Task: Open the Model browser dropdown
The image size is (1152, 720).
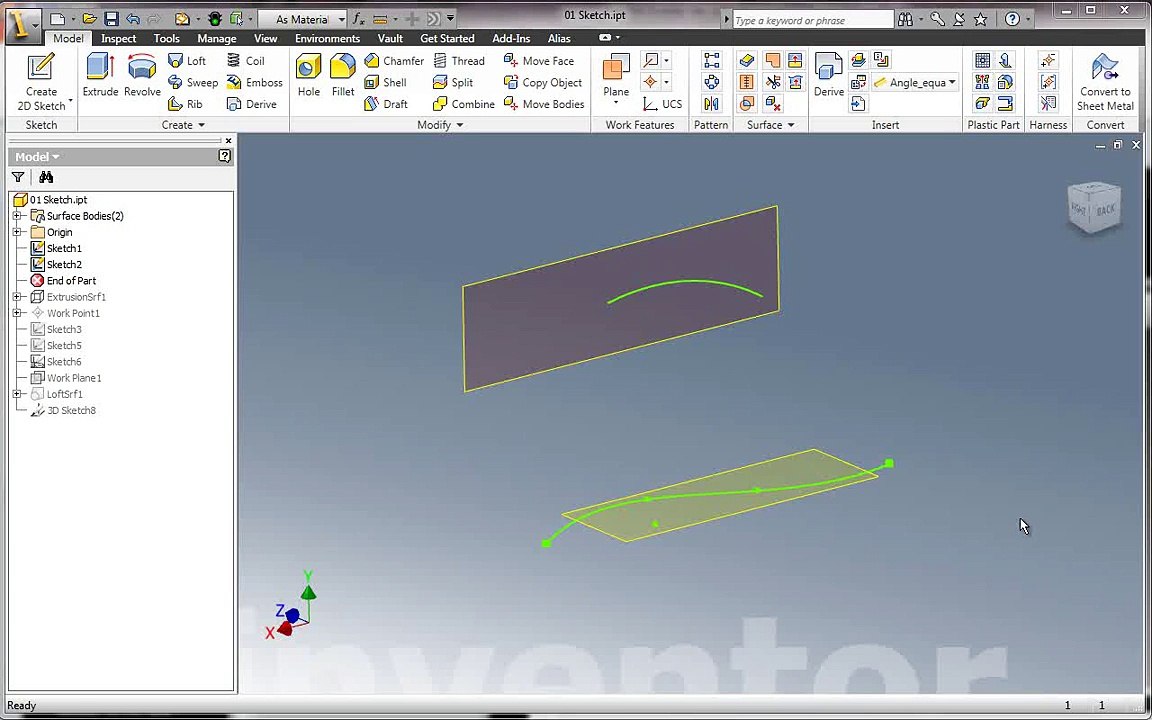Action: (x=37, y=156)
